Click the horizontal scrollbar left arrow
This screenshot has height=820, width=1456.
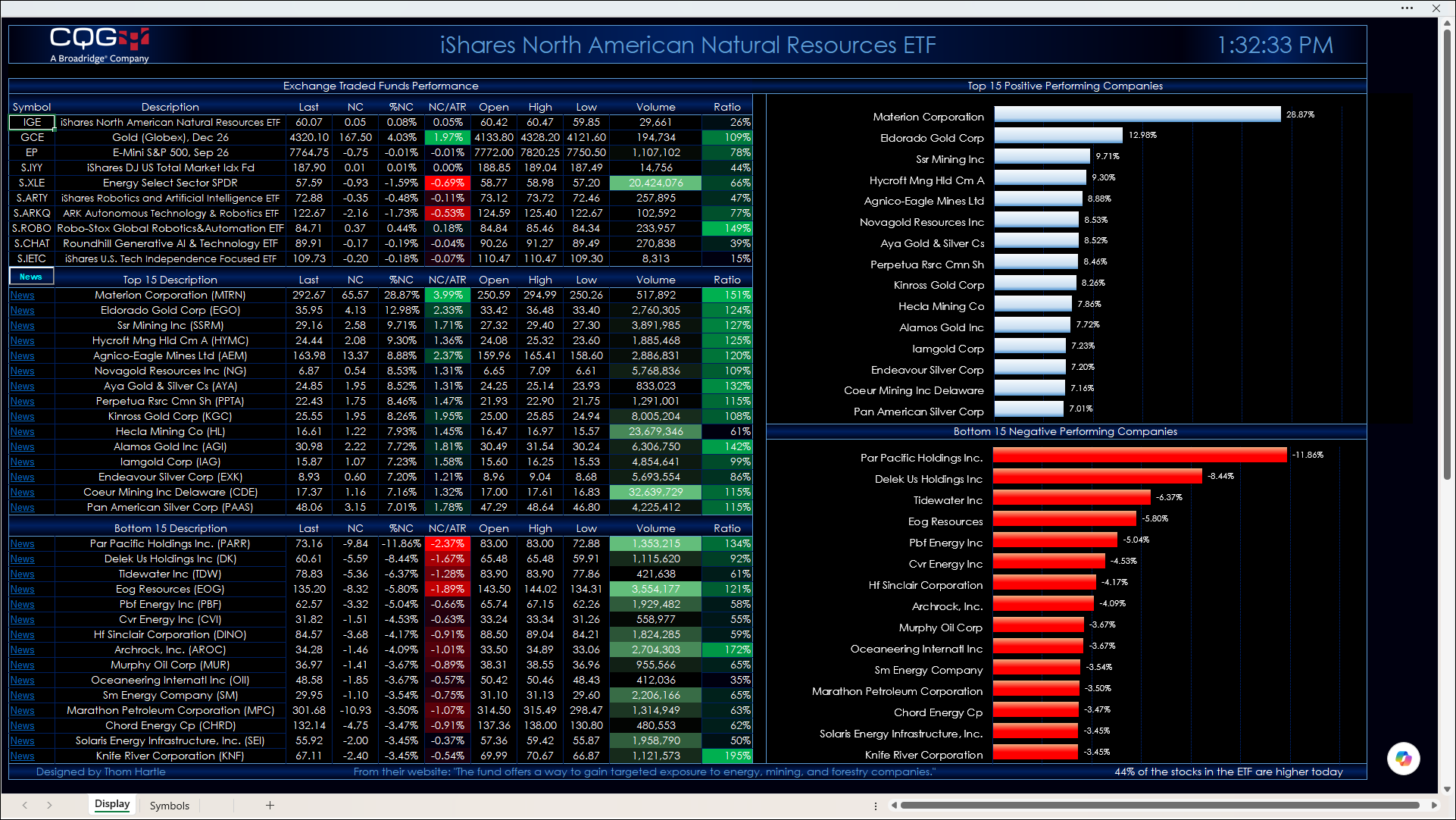tap(895, 805)
